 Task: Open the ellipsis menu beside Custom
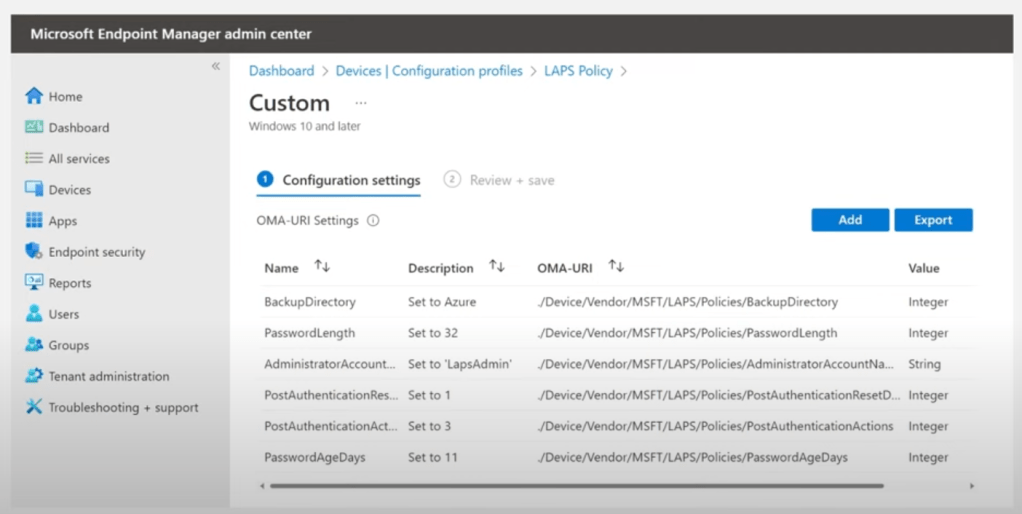coord(361,103)
